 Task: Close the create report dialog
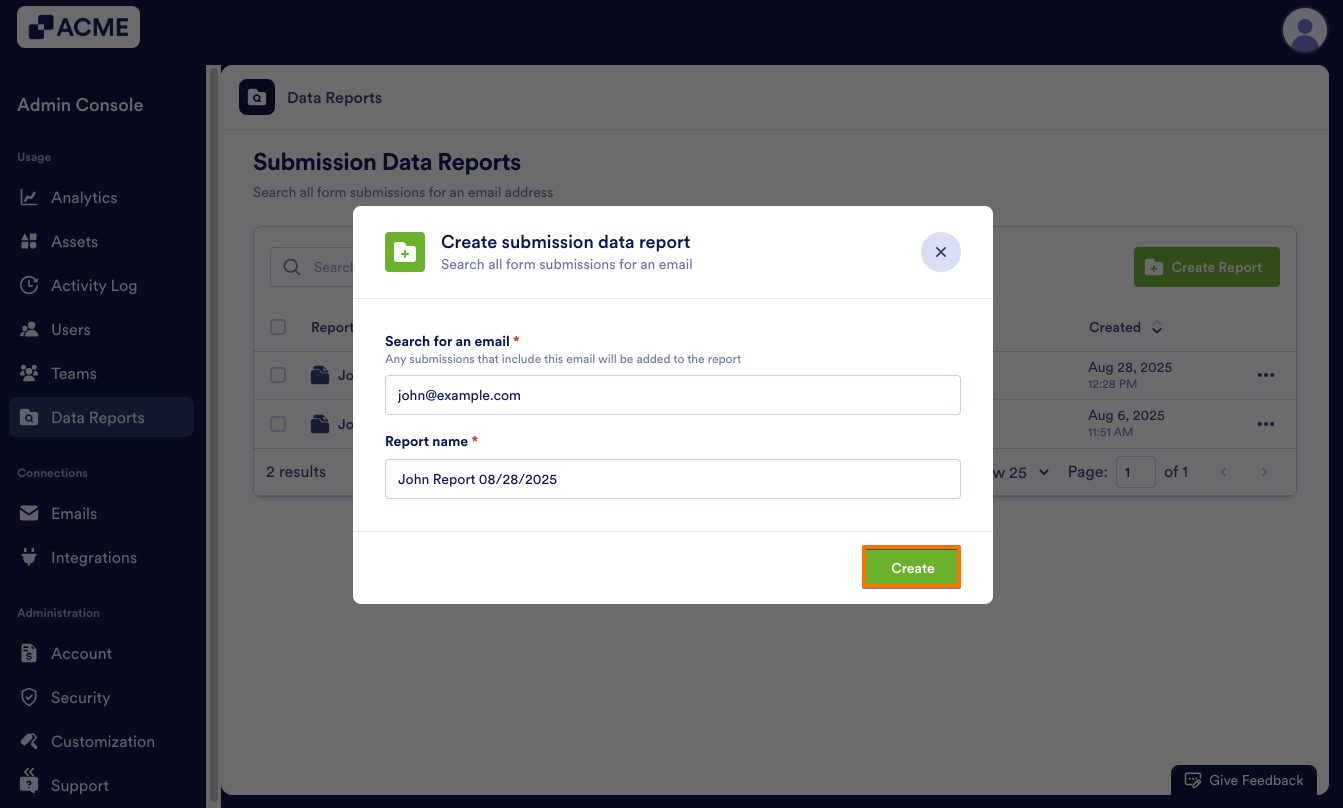(940, 253)
